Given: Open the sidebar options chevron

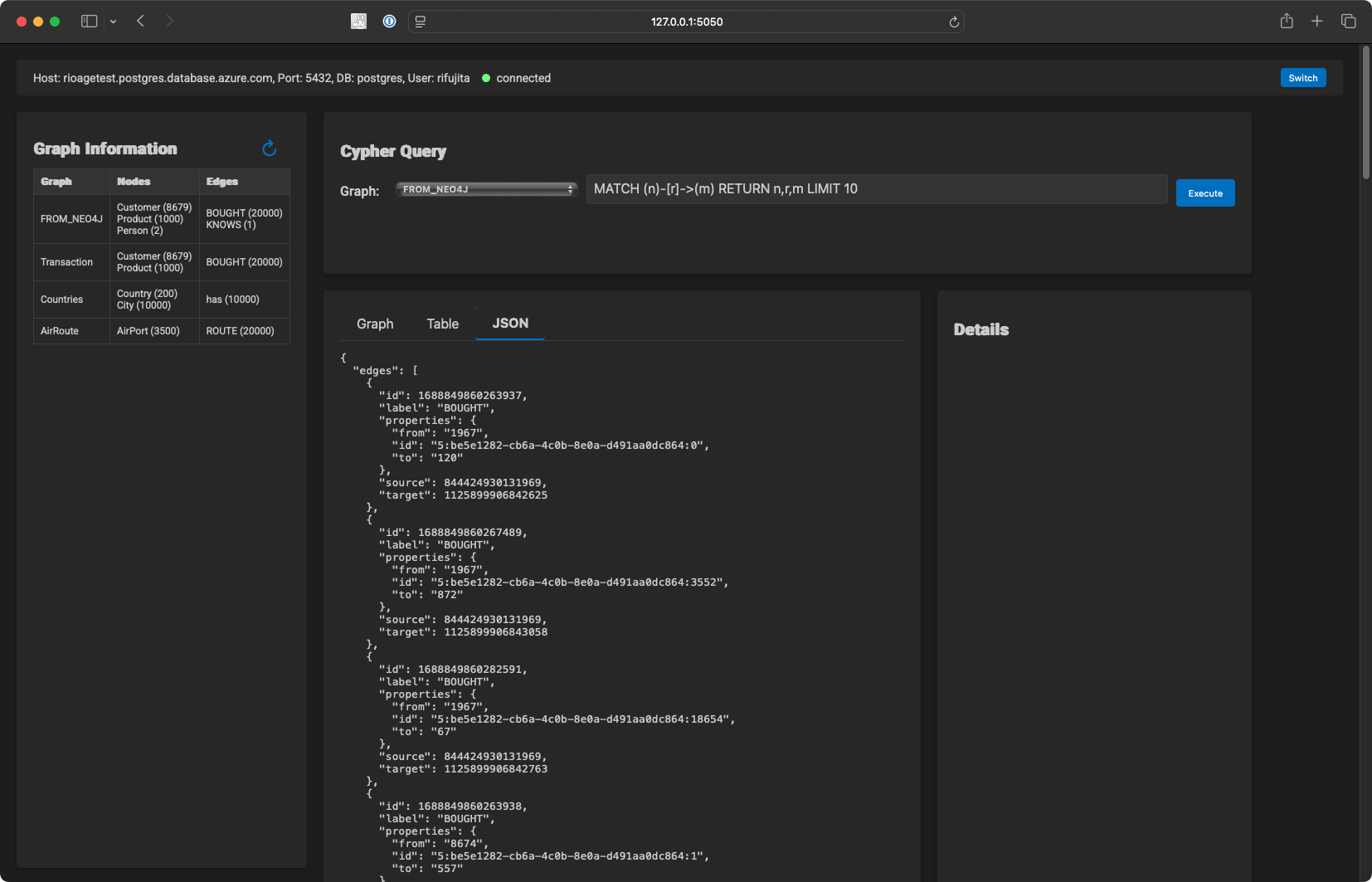Looking at the screenshot, I should (x=114, y=22).
